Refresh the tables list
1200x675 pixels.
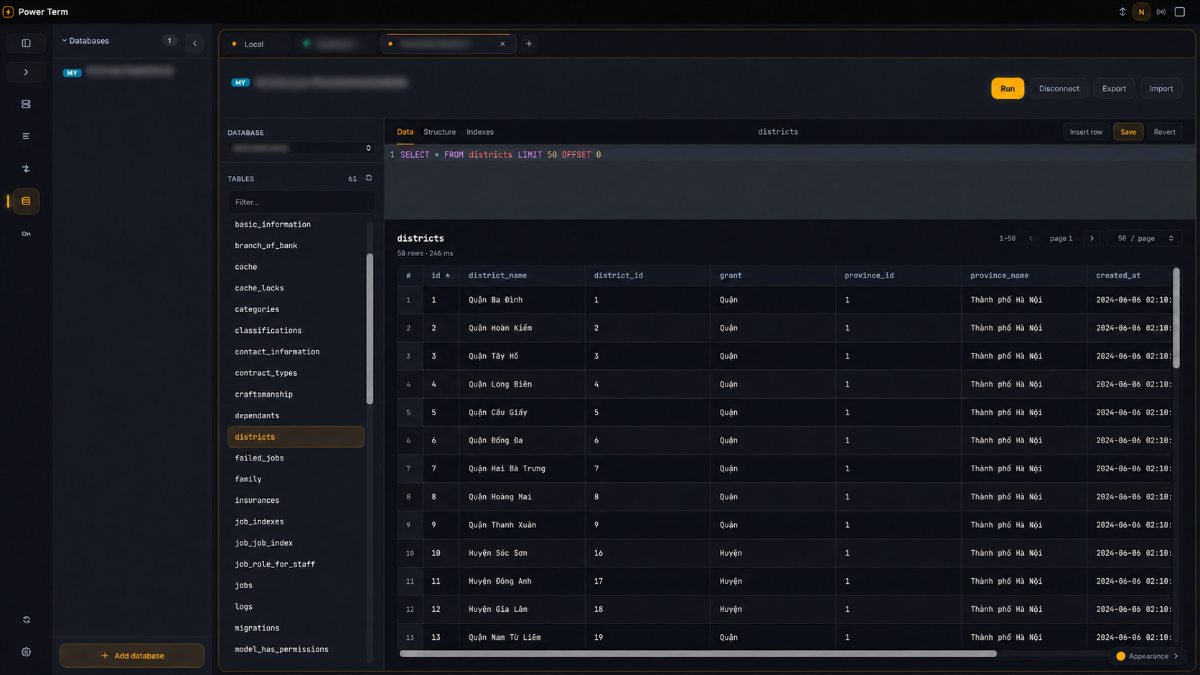click(x=368, y=178)
